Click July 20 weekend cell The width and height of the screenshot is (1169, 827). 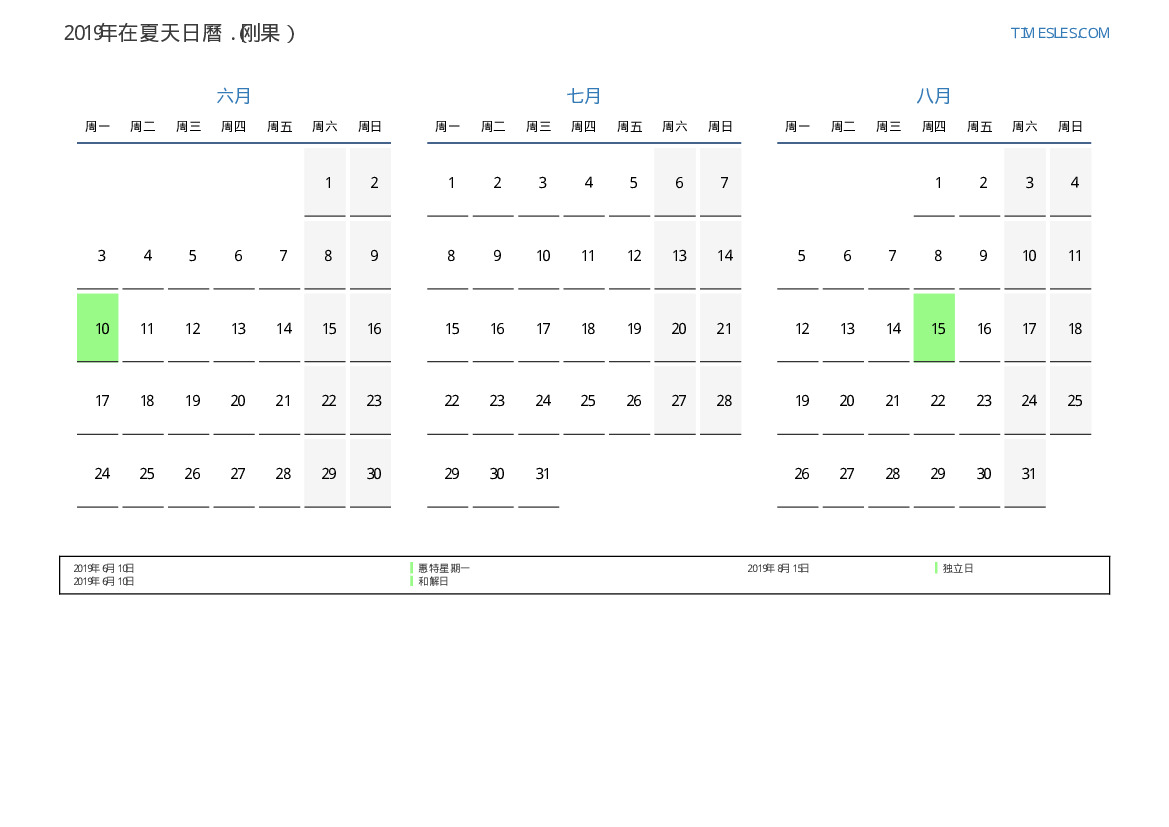(678, 328)
